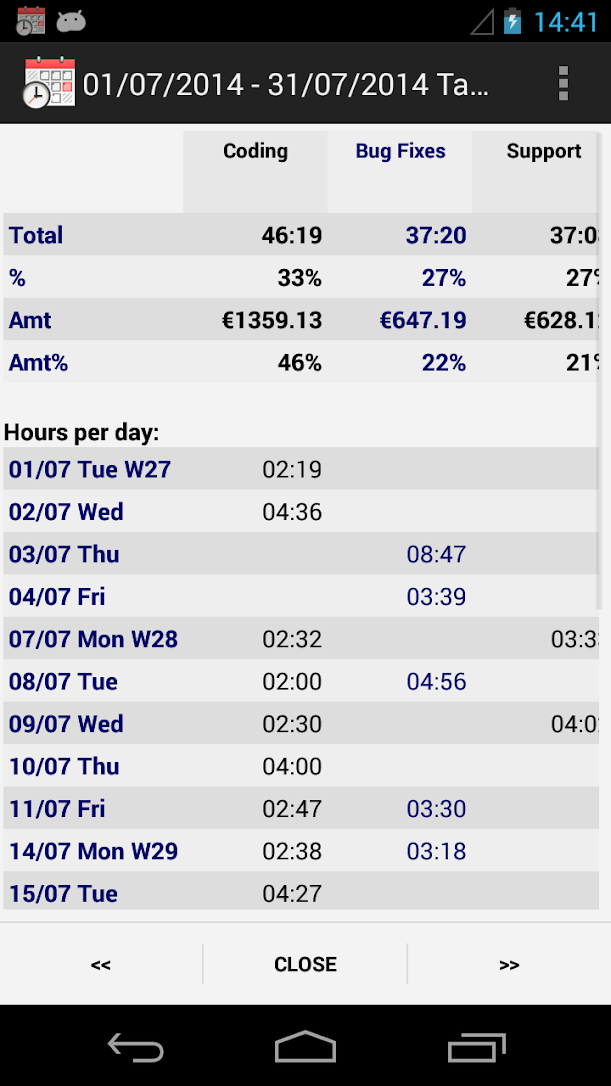Tap the calendar clock app icon
Image resolution: width=611 pixels, height=1086 pixels.
(48, 83)
